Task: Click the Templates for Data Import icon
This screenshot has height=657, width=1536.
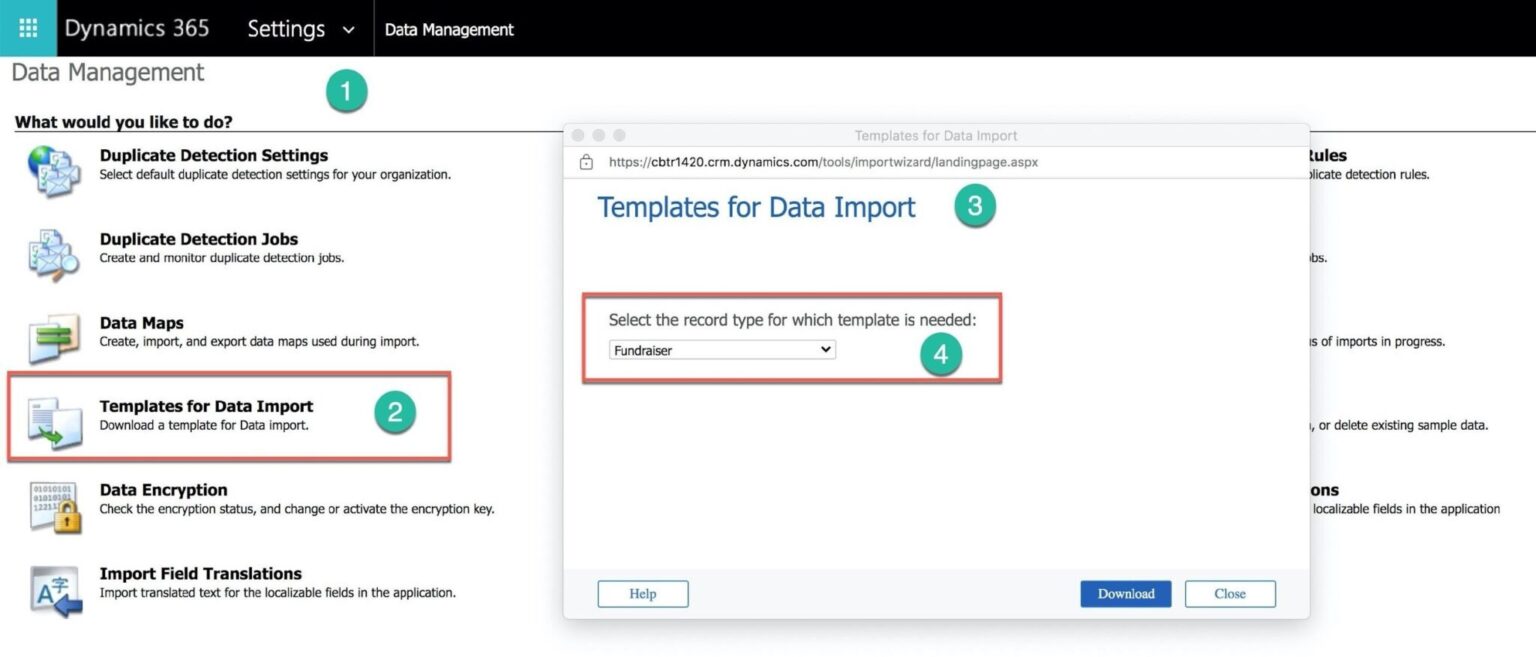Action: [x=54, y=422]
